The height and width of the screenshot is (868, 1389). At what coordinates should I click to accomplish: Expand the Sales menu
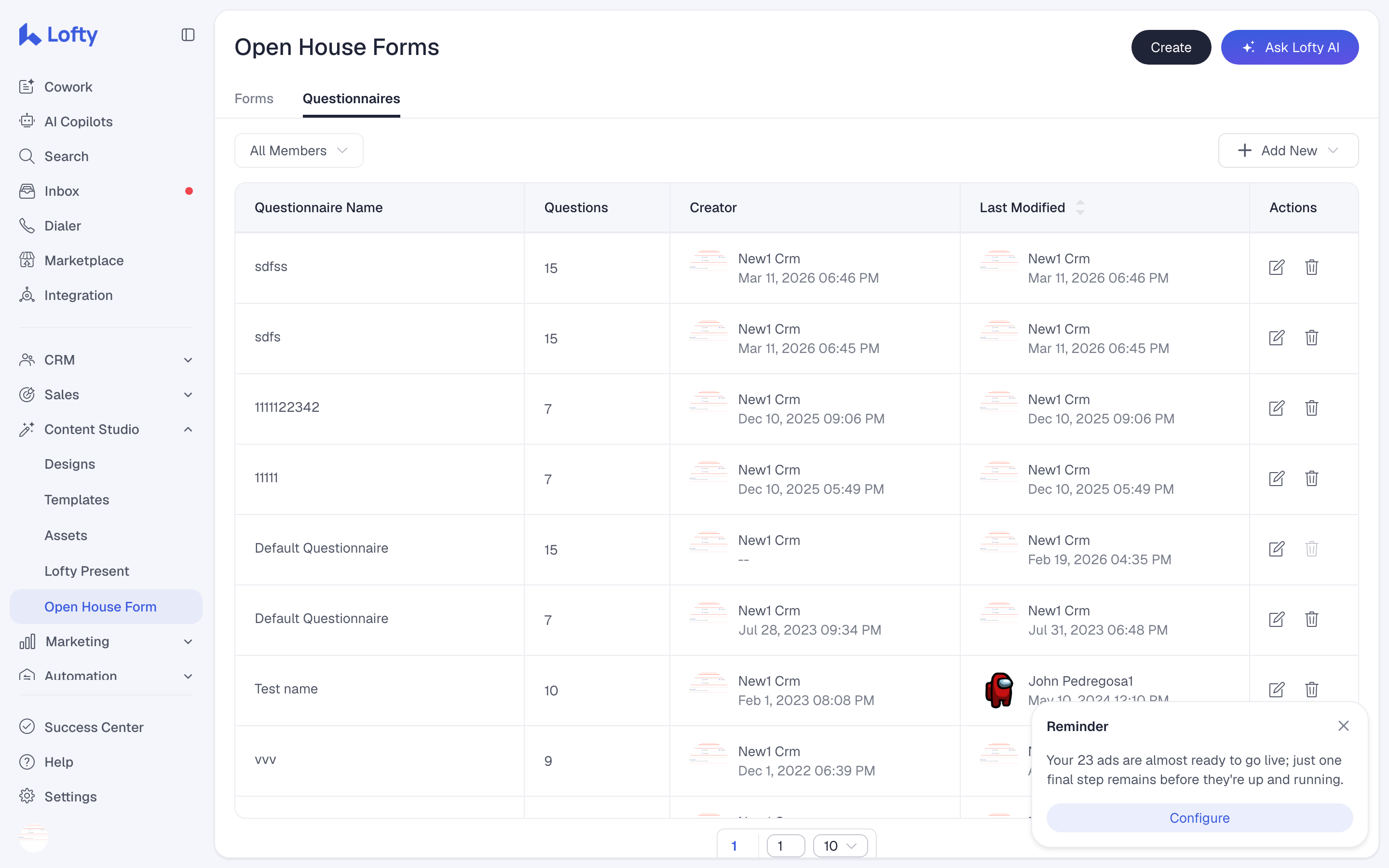(106, 394)
